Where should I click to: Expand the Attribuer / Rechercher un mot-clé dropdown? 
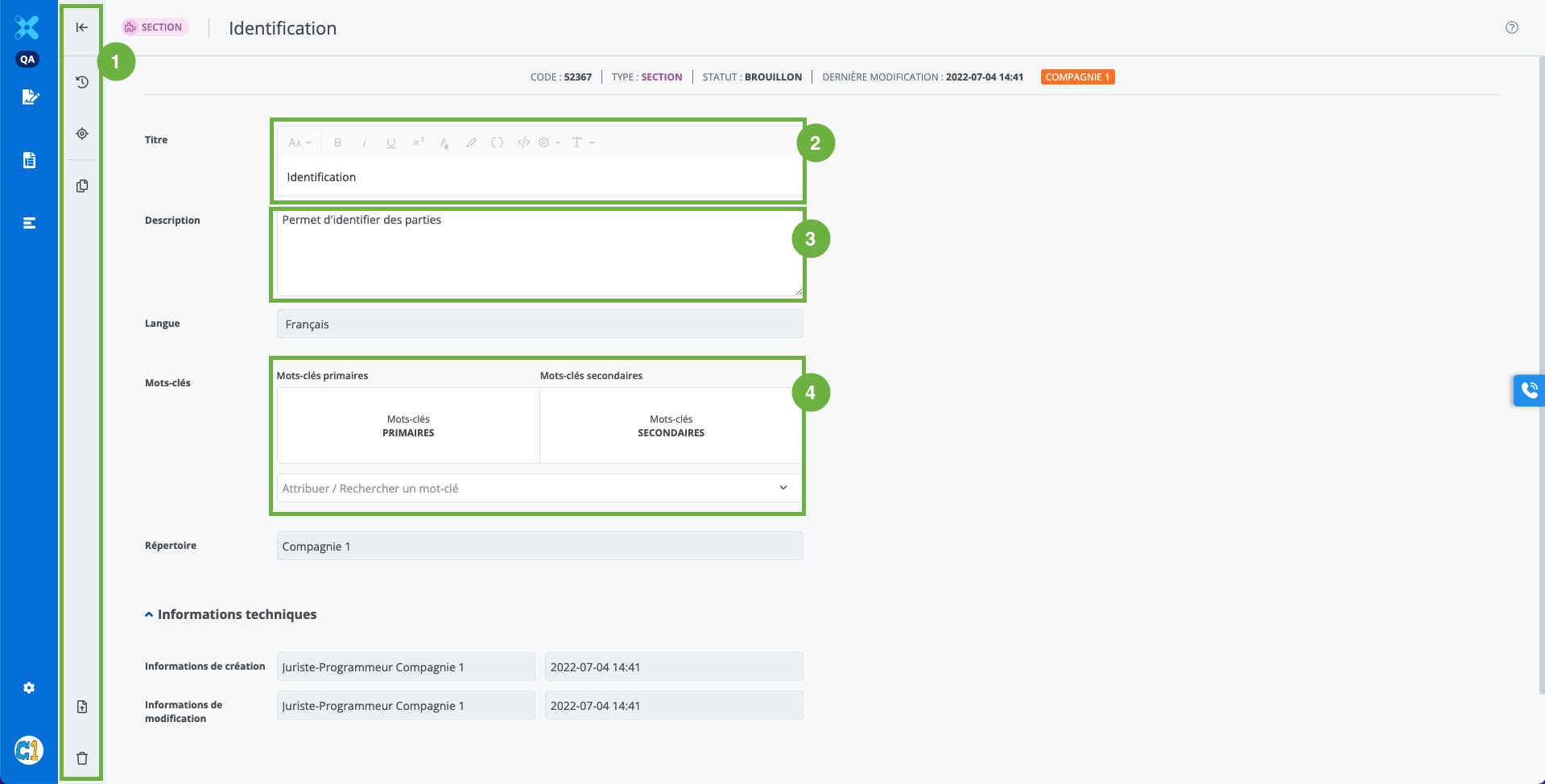point(783,488)
